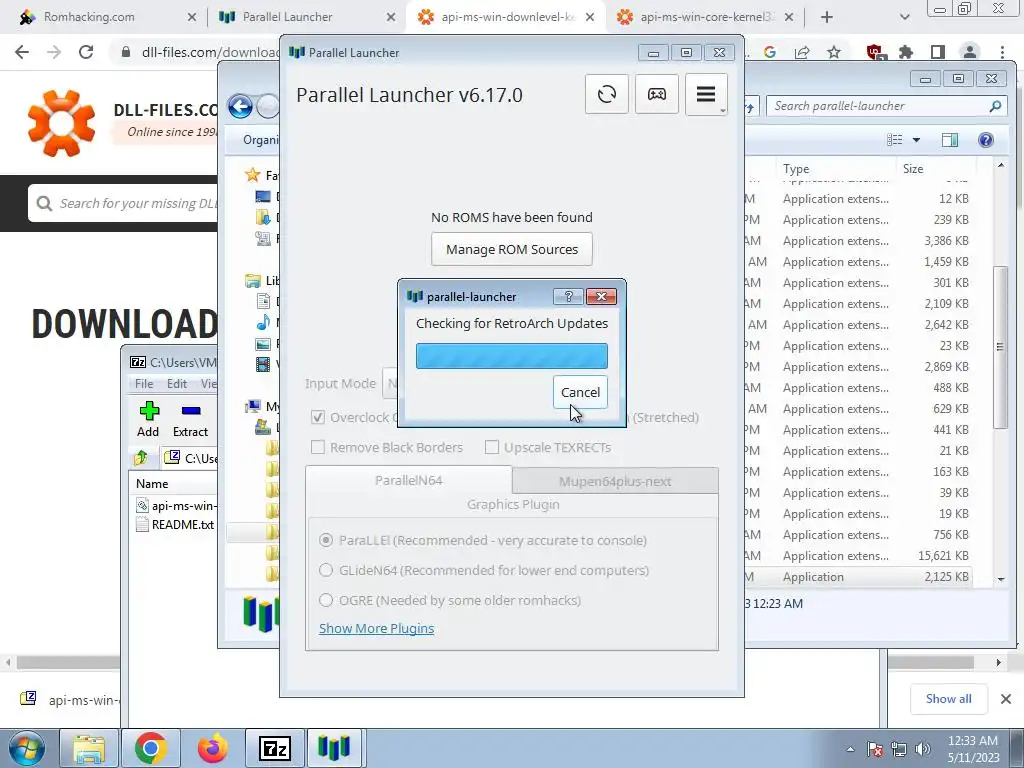Click the 7-Zip taskbar icon
This screenshot has height=768, width=1024.
tap(274, 748)
